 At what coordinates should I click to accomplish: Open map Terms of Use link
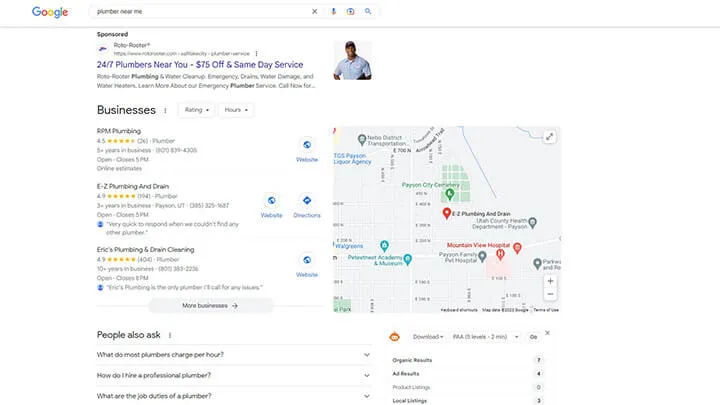point(546,310)
